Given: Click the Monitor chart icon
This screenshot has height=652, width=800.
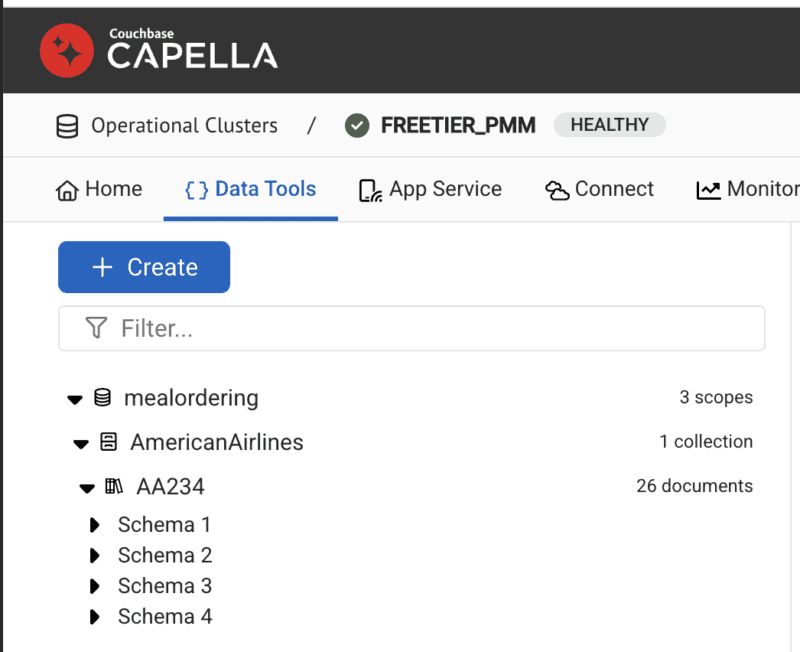Looking at the screenshot, I should tap(708, 190).
